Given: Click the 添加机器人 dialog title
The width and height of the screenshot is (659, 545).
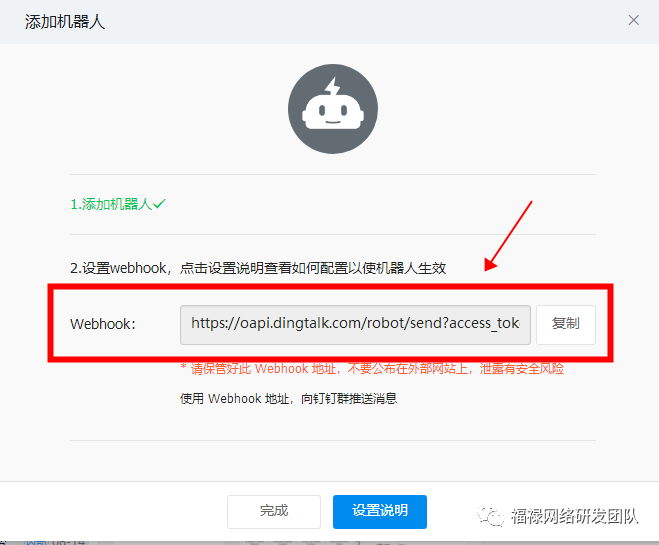Looking at the screenshot, I should (x=65, y=22).
